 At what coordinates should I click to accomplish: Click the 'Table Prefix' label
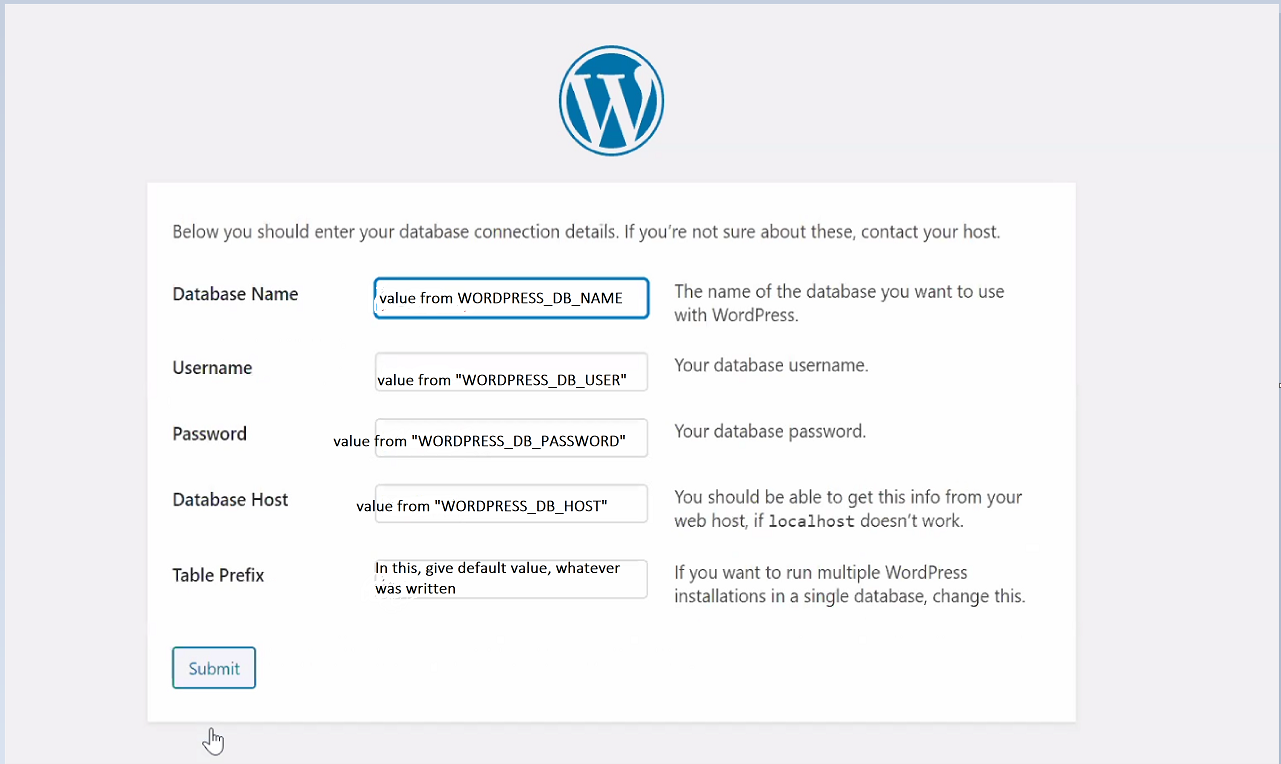pos(218,575)
